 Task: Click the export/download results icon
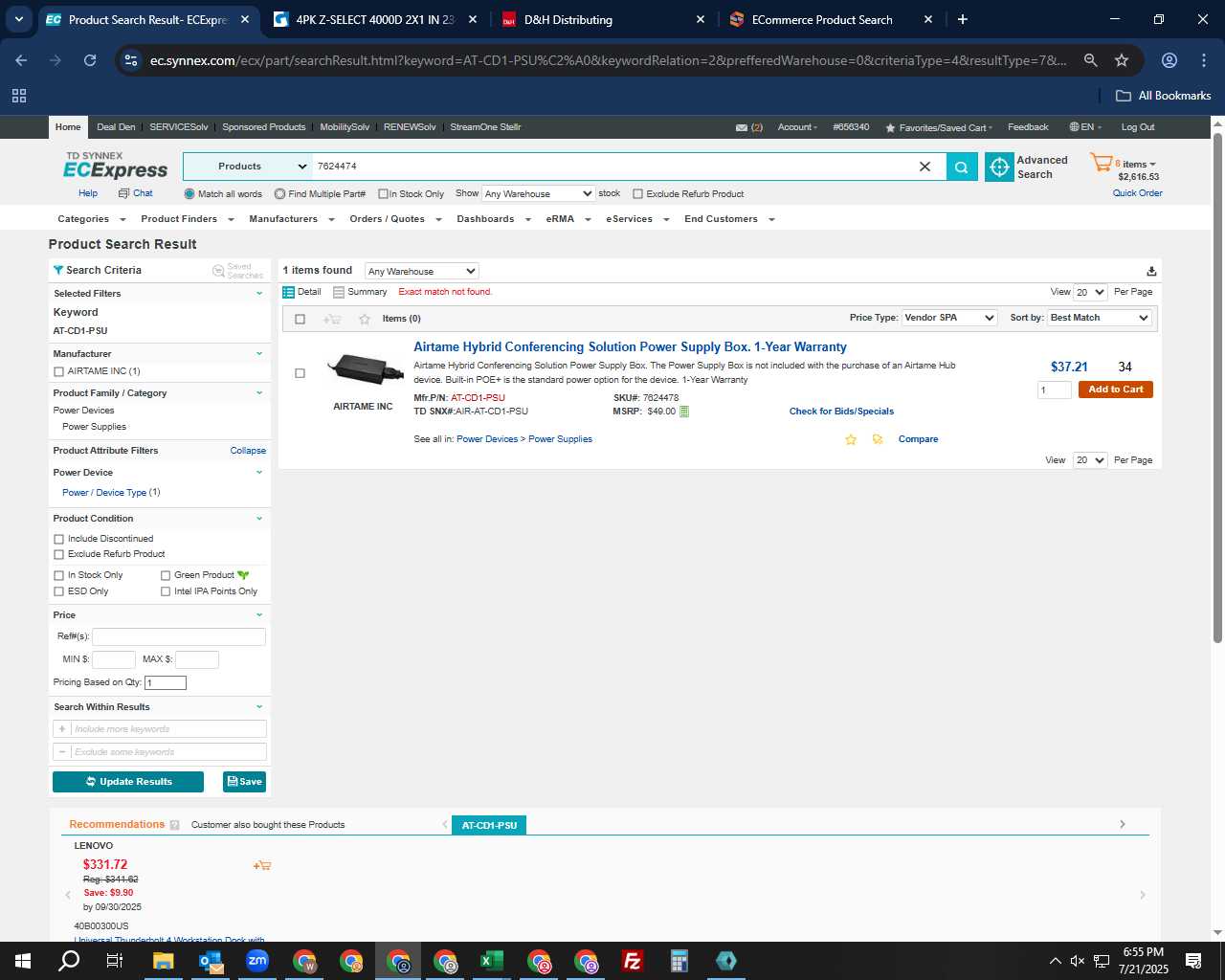(x=1151, y=271)
